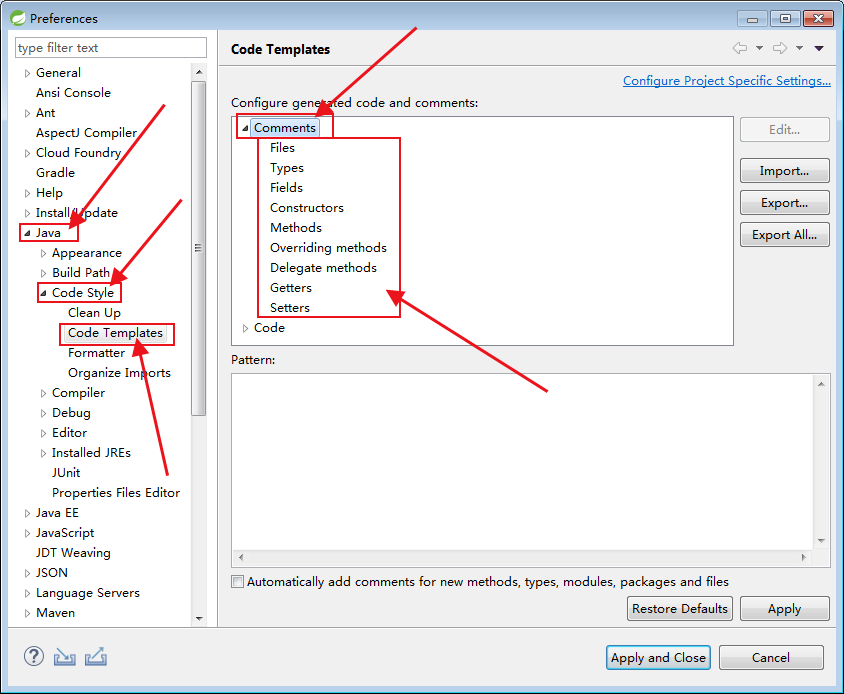
Task: Collapse the Comments templates group
Action: 245,128
